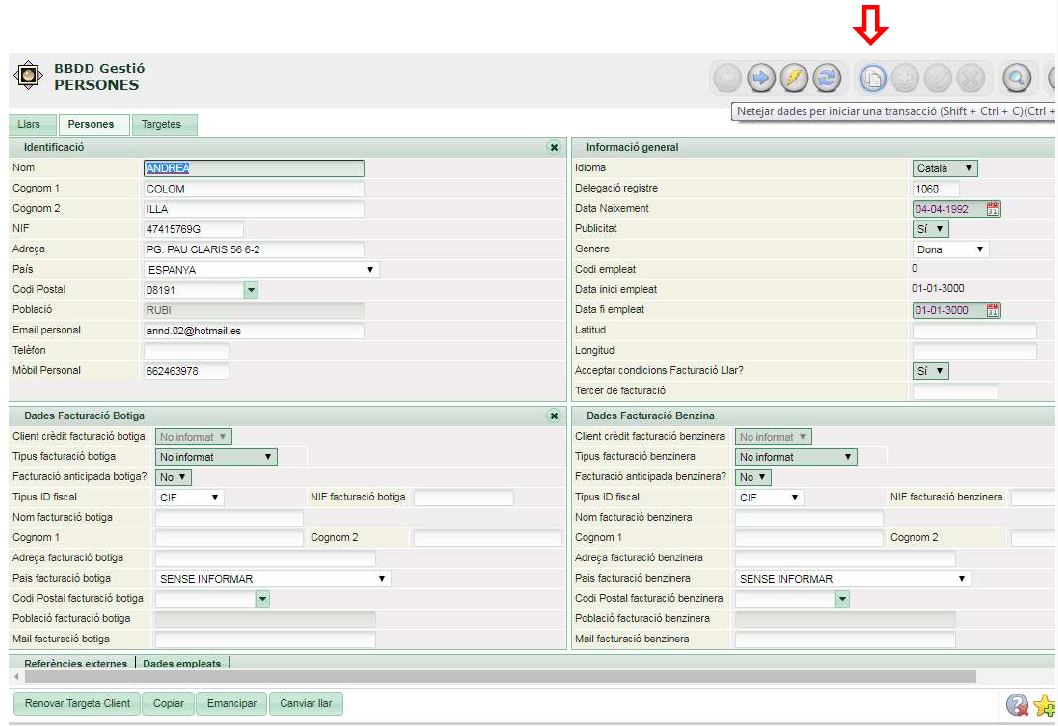Click the magnifying glass search icon
This screenshot has height=726, width=1058.
(x=1016, y=77)
